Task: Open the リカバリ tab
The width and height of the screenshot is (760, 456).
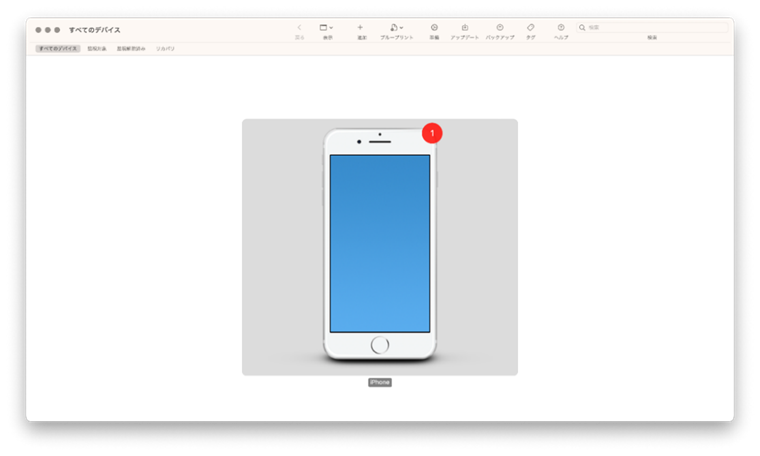Action: pyautogui.click(x=165, y=48)
